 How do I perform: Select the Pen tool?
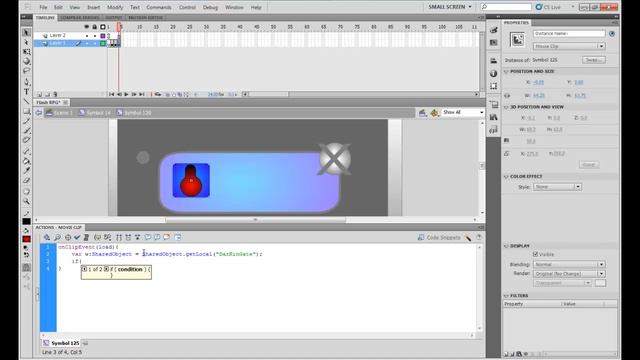27,82
